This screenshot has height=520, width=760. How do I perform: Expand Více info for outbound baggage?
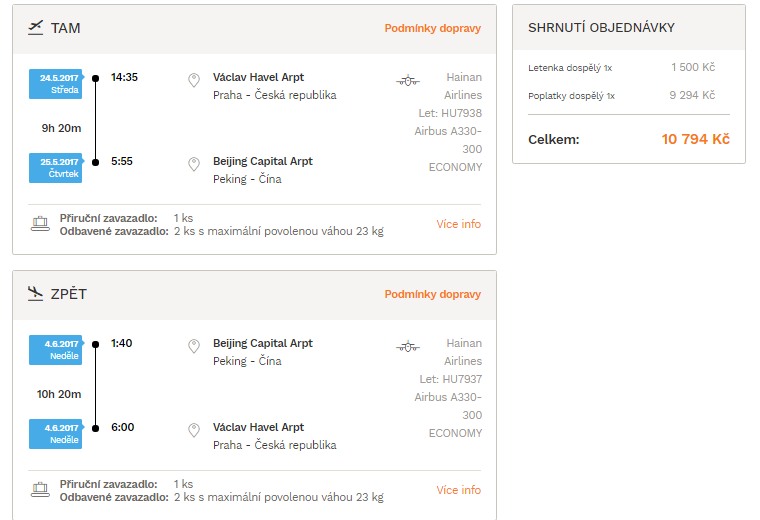click(459, 224)
